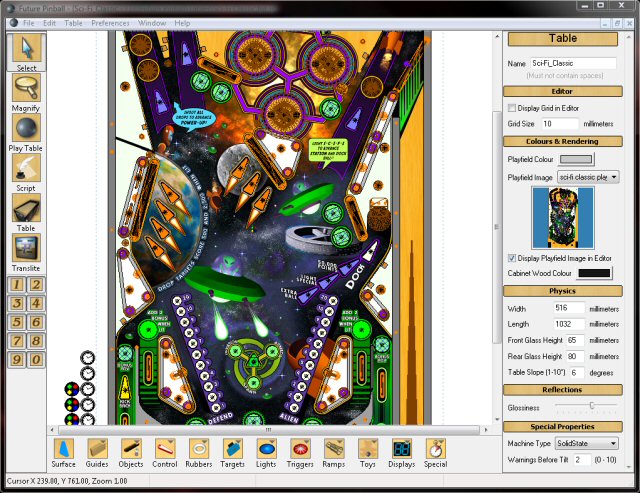Click the Width value field
The height and width of the screenshot is (493, 640).
click(569, 308)
